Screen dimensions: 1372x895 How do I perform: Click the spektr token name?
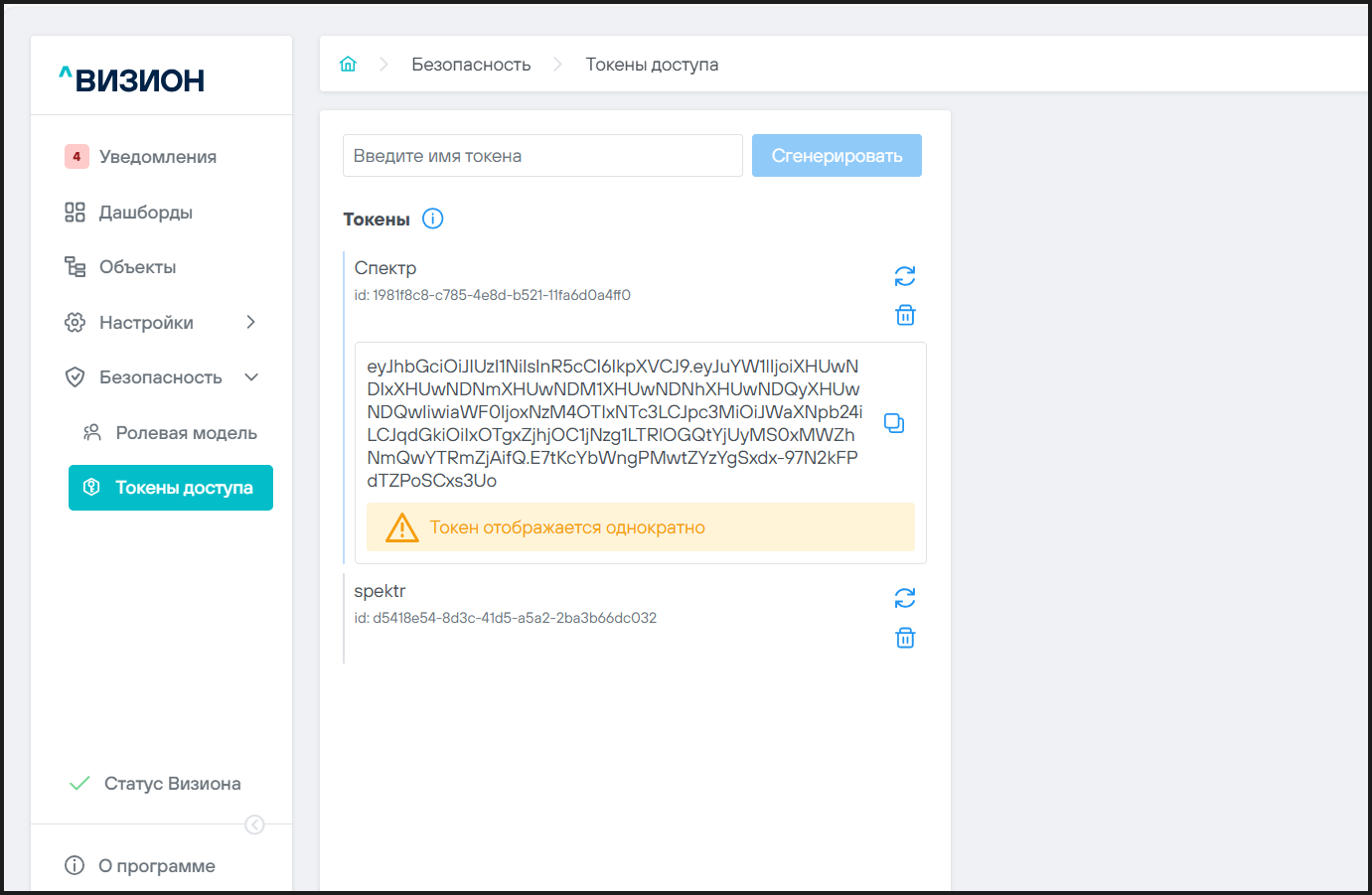click(381, 591)
